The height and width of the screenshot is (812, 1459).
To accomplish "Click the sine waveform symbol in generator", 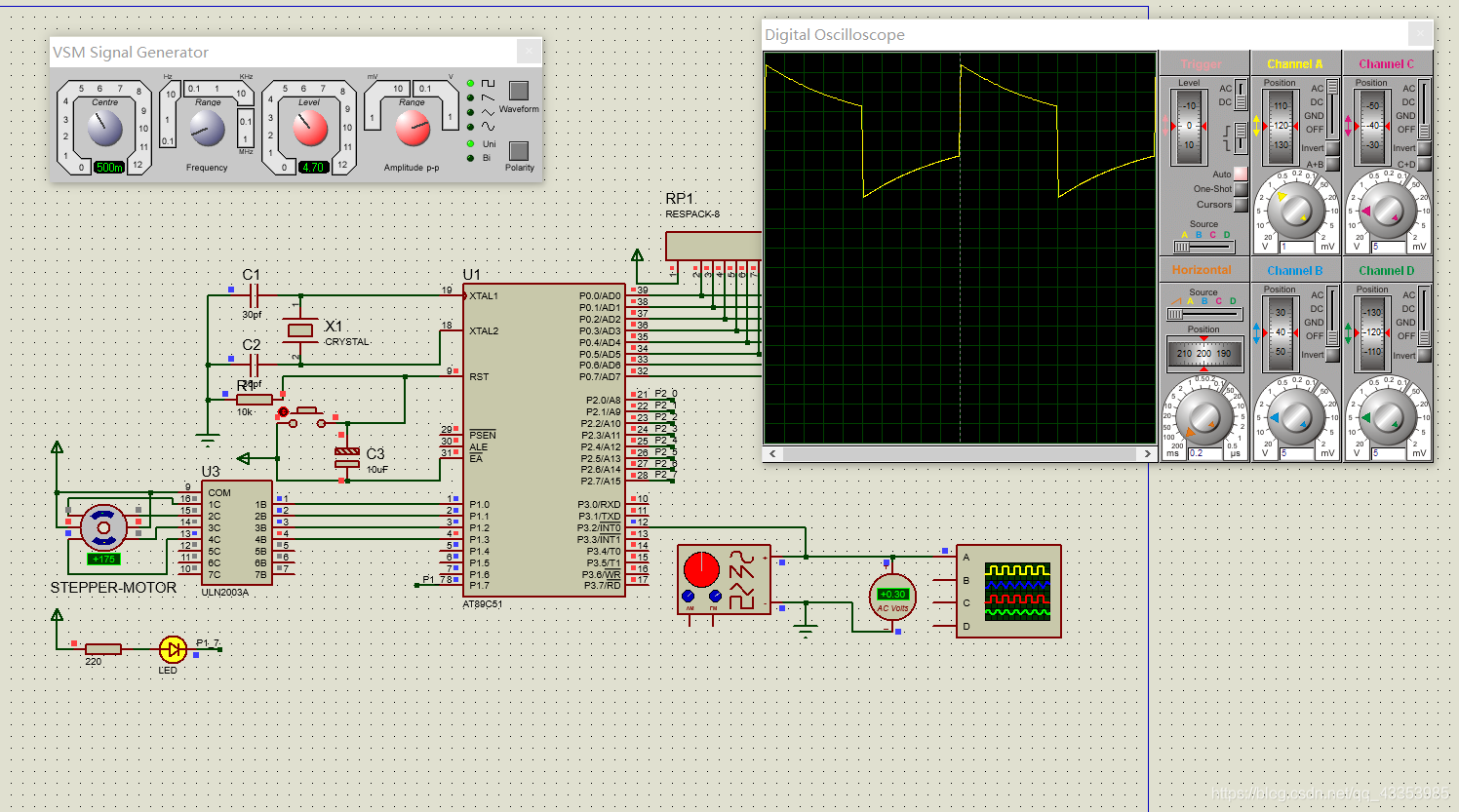I will click(x=488, y=127).
